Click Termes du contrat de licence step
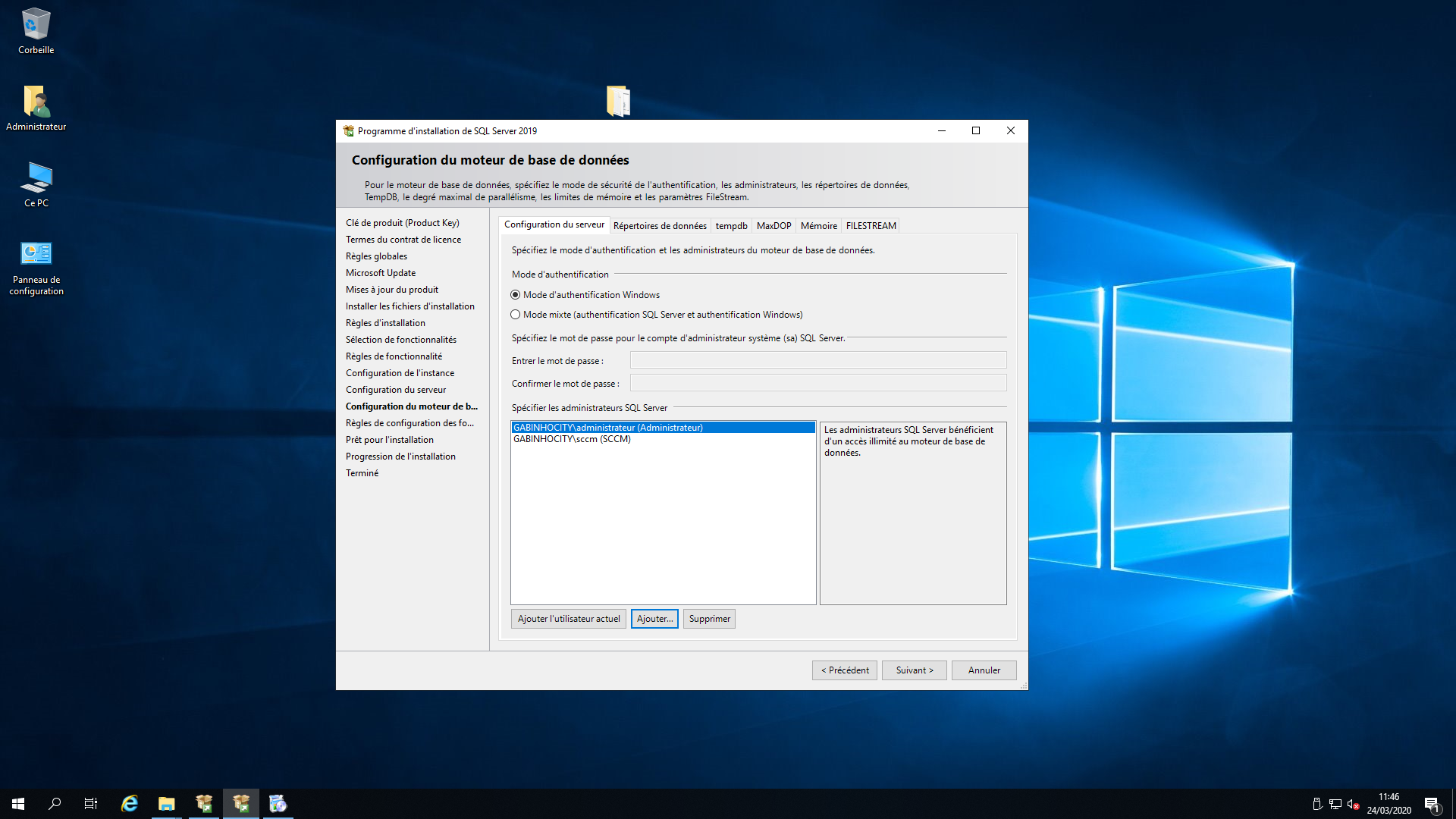 [x=403, y=240]
